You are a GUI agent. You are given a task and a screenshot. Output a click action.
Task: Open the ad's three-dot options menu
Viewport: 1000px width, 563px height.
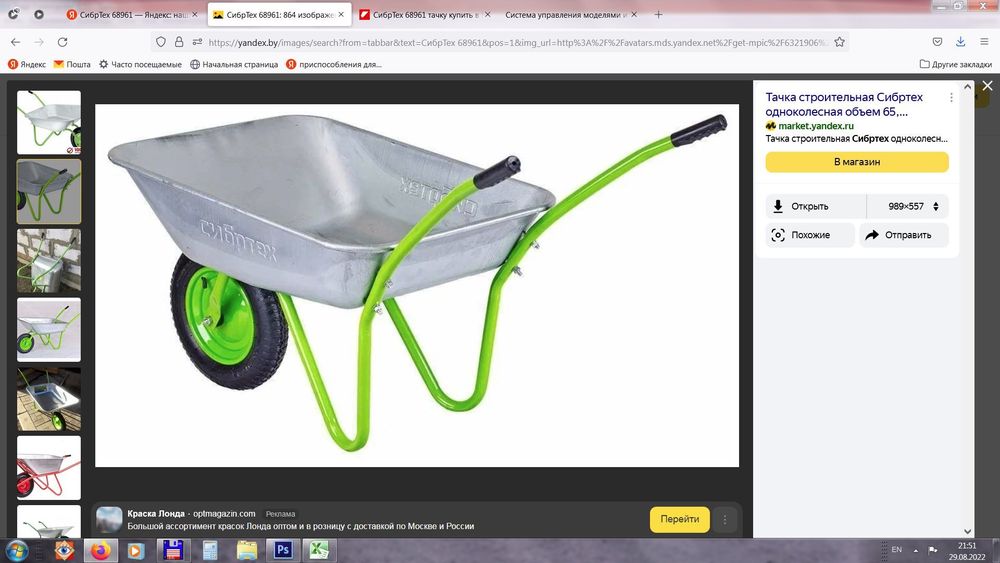coord(725,520)
